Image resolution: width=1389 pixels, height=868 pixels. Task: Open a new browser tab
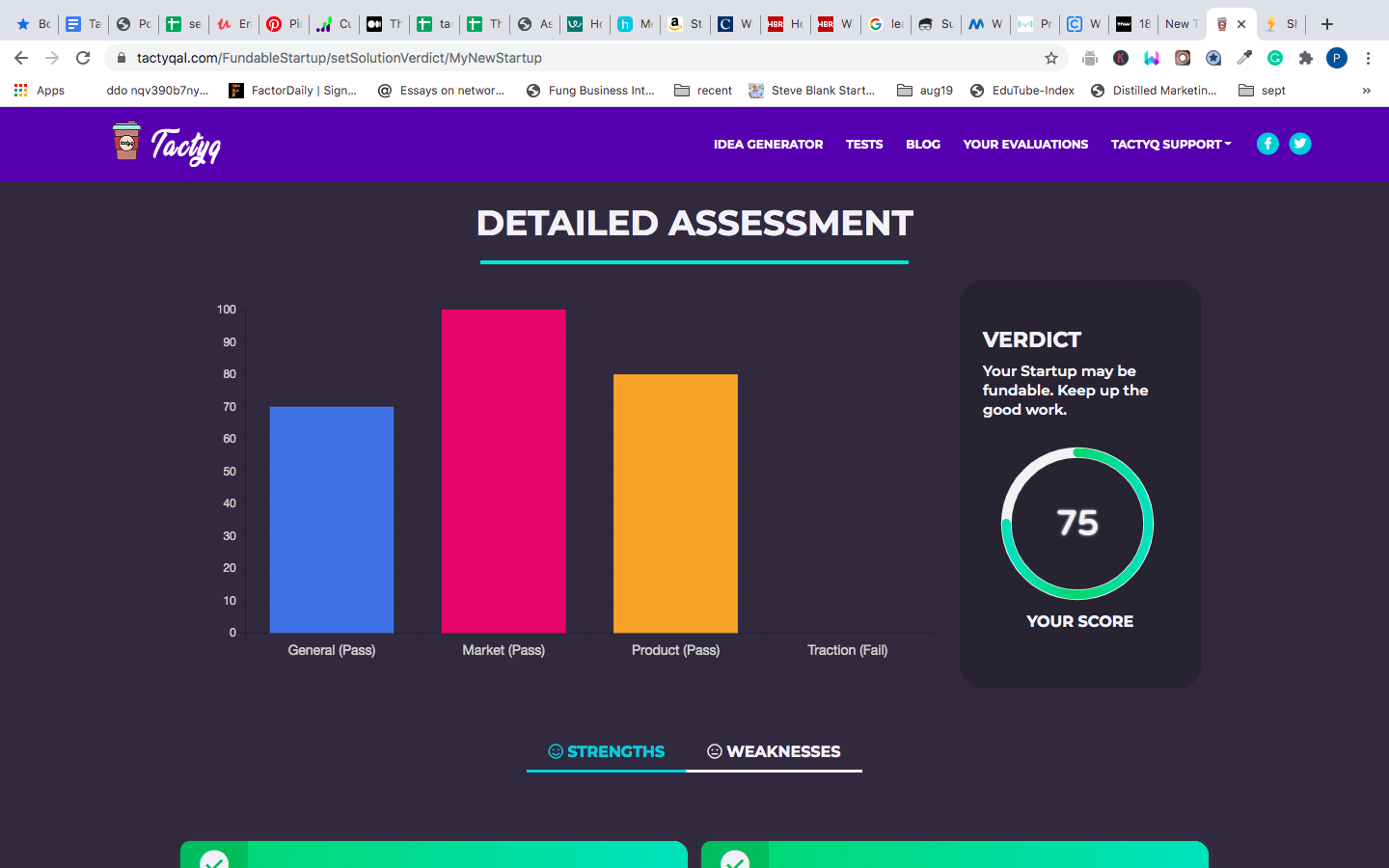[x=1327, y=24]
